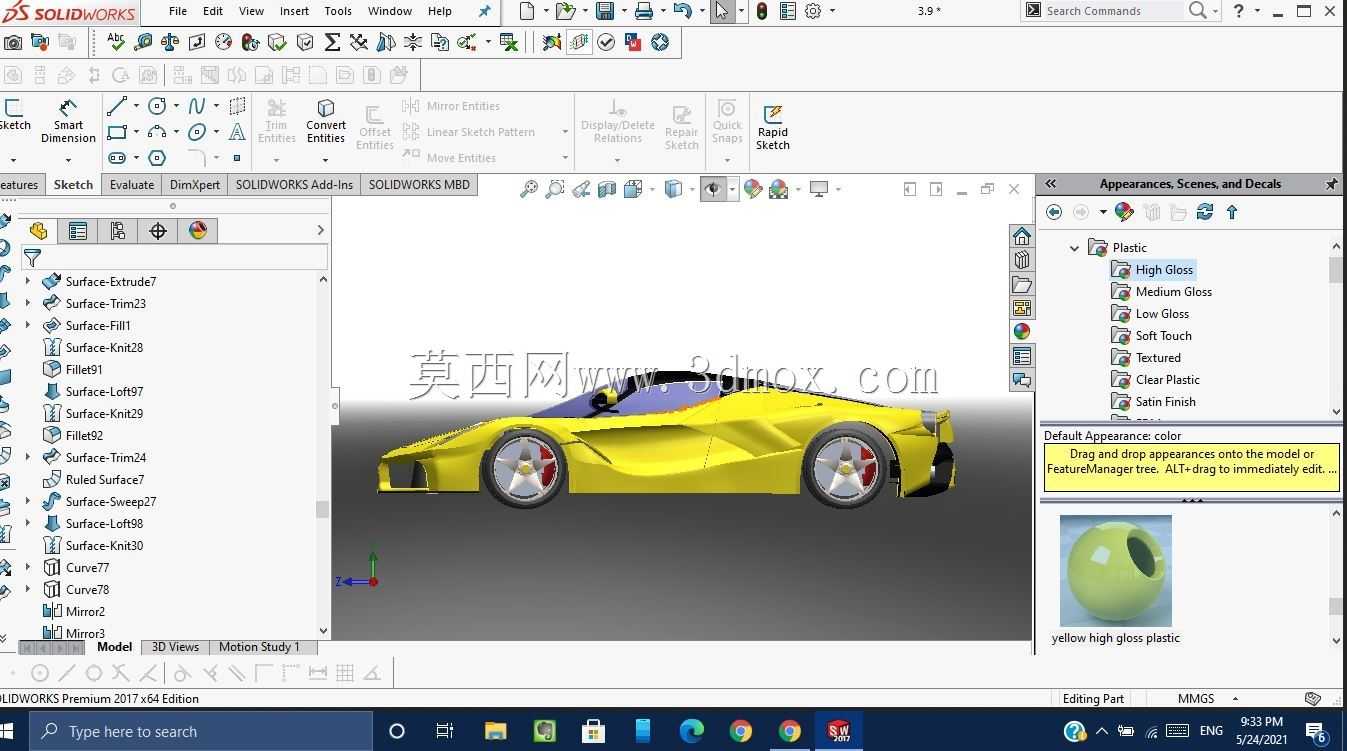
Task: Open the DimXpertManager tab icon
Action: (158, 231)
